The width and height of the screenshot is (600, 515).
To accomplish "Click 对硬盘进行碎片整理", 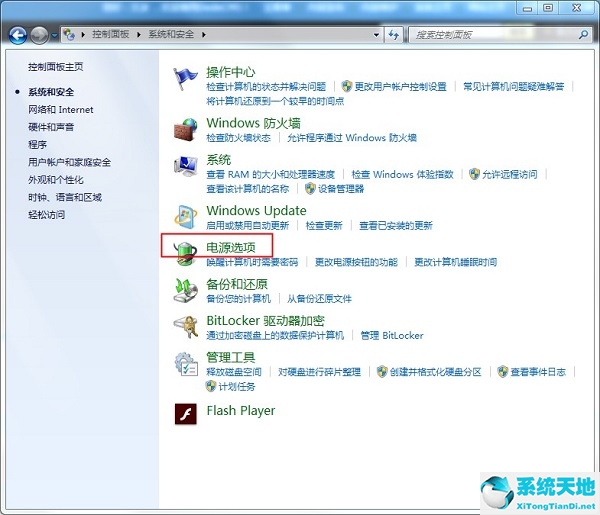I will click(x=319, y=372).
